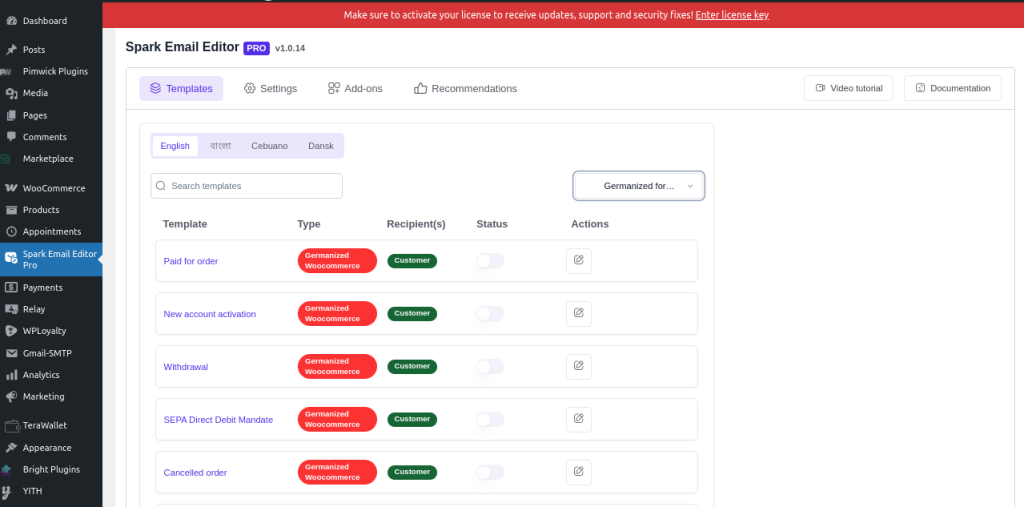The image size is (1024, 507).
Task: Open the SEPA Direct Debit Mandate link
Action: [218, 419]
